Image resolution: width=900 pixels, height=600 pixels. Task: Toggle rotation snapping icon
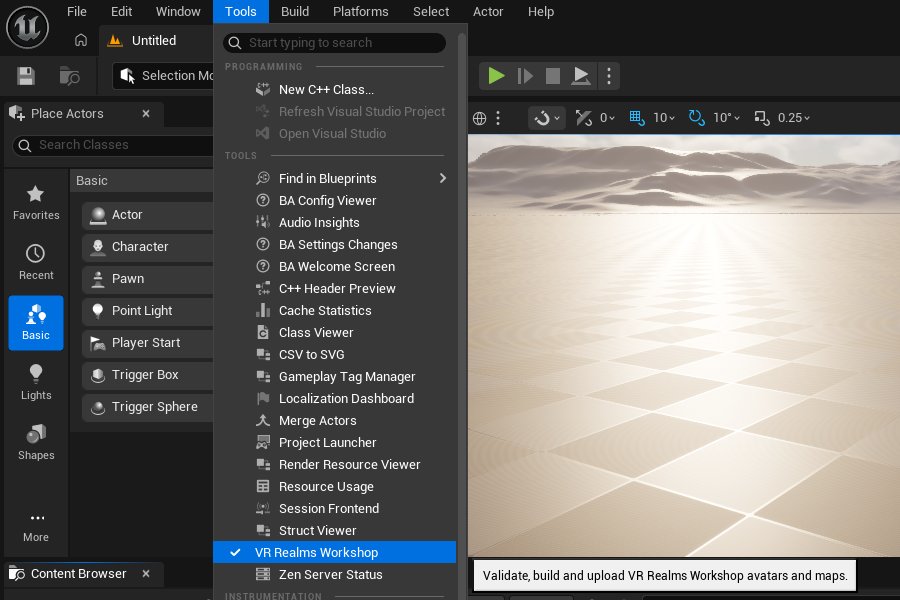click(x=696, y=118)
